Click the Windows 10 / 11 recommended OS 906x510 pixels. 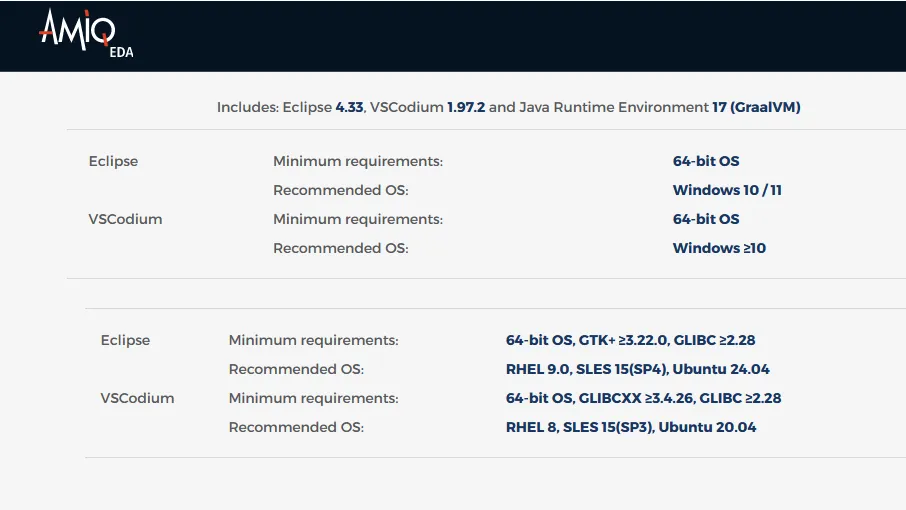[x=727, y=190]
